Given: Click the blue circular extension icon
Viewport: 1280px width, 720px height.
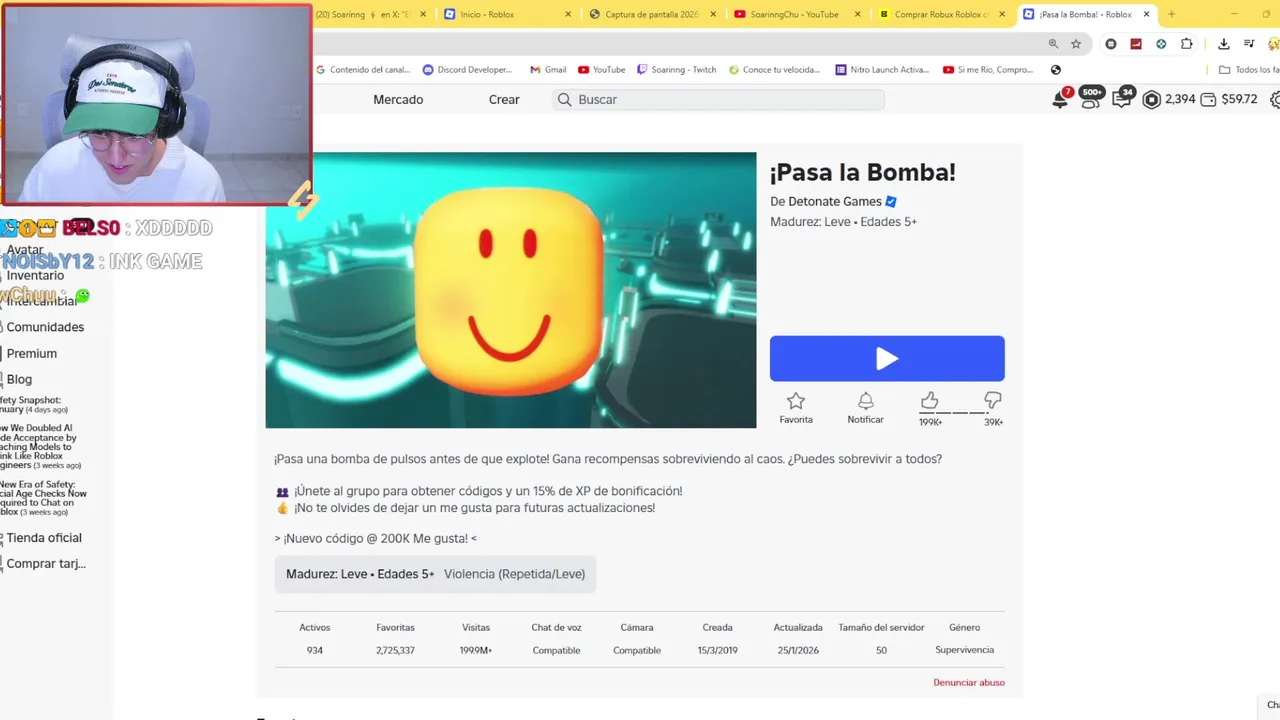Looking at the screenshot, I should (1161, 44).
